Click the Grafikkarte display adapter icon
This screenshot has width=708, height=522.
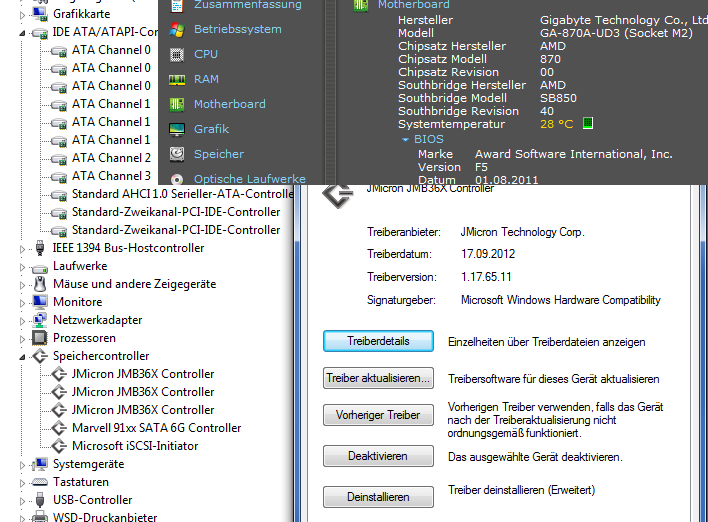pyautogui.click(x=40, y=14)
